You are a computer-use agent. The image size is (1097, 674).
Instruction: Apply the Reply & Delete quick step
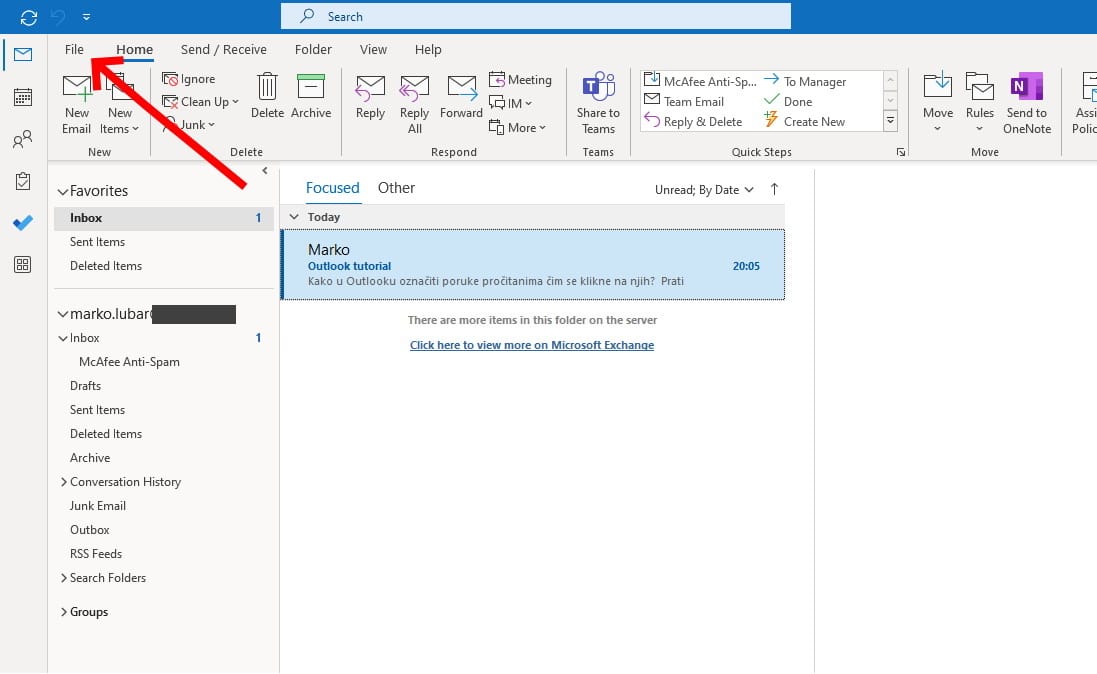tap(702, 121)
